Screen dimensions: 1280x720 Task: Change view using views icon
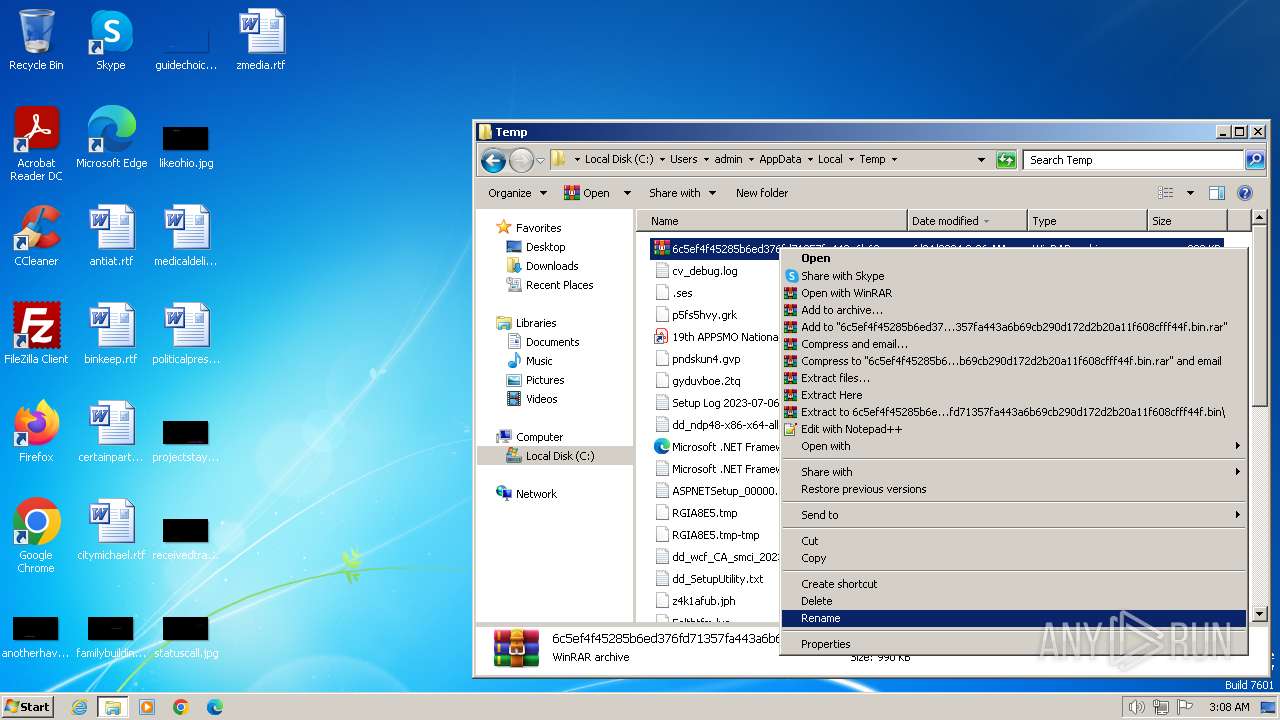click(1165, 193)
